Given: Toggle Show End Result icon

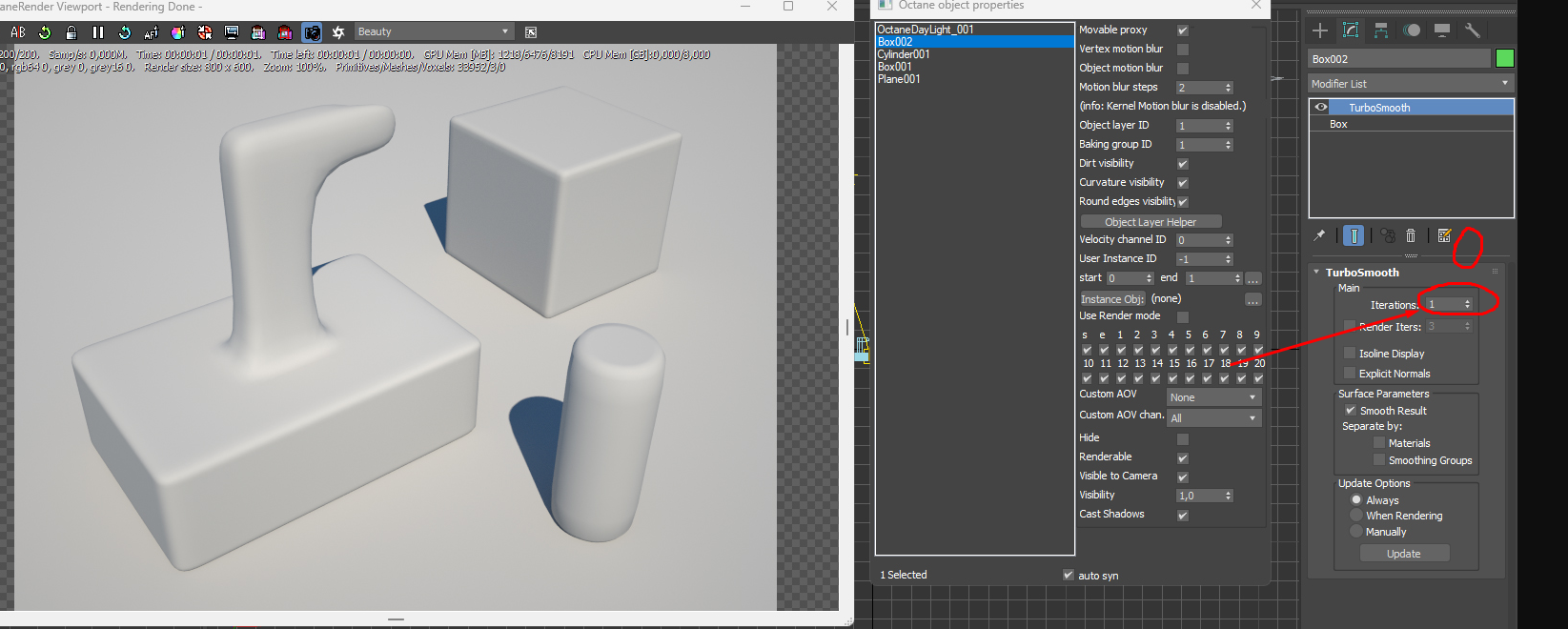Looking at the screenshot, I should click(x=1354, y=235).
